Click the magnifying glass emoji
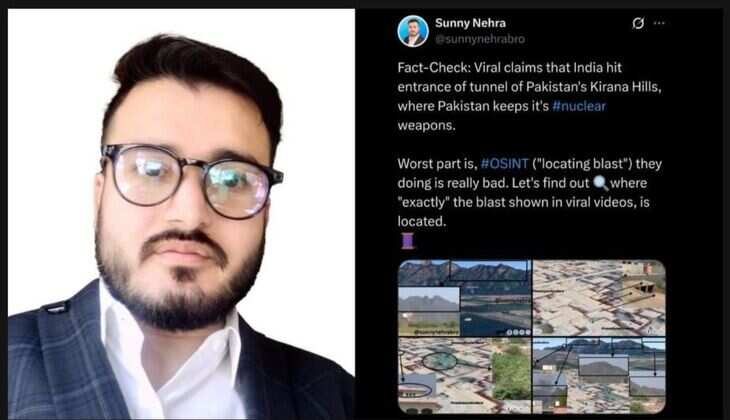The width and height of the screenshot is (730, 420). [x=601, y=183]
